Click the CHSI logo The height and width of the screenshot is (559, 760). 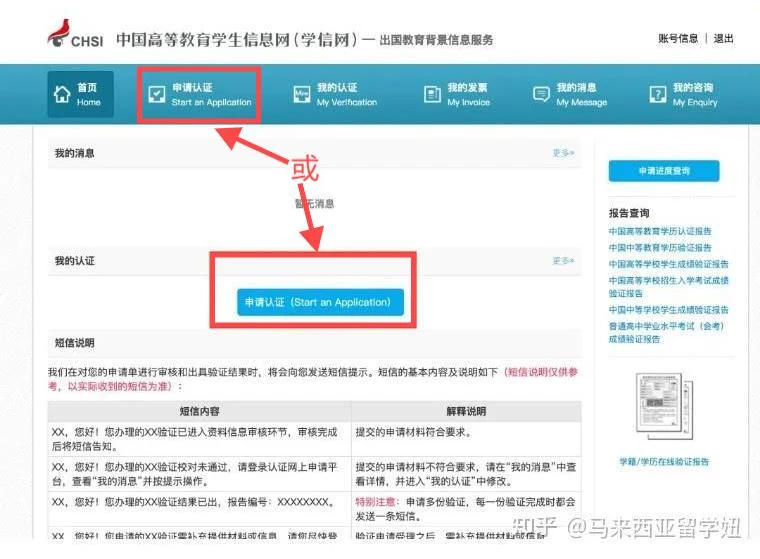click(75, 34)
